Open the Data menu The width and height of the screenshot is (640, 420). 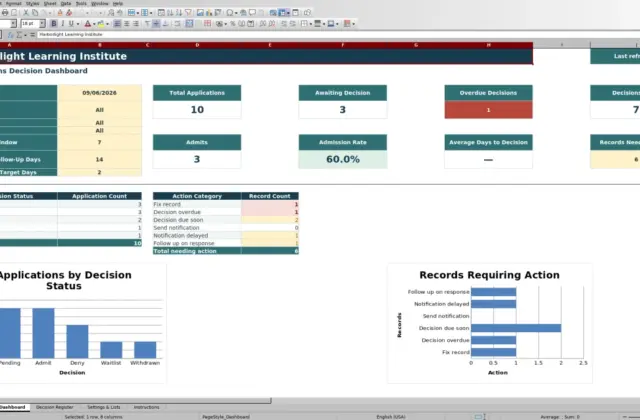(66, 3)
